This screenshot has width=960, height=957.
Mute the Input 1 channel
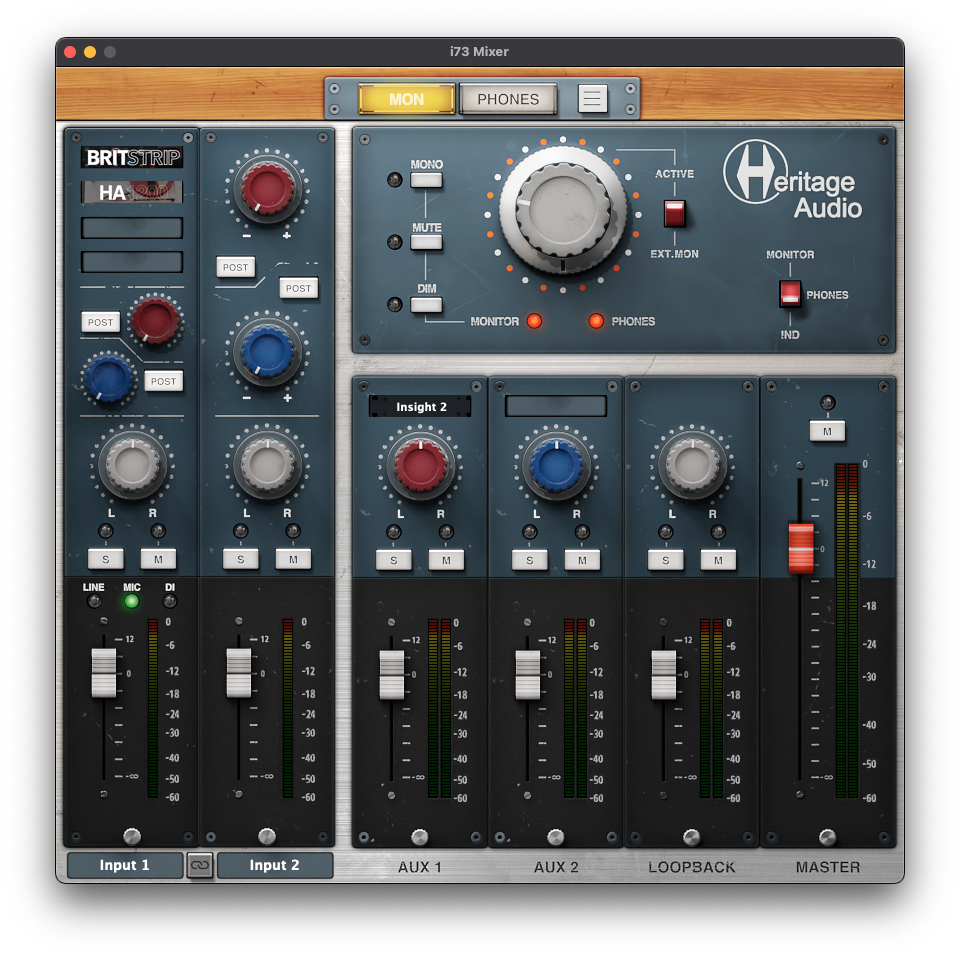click(158, 559)
